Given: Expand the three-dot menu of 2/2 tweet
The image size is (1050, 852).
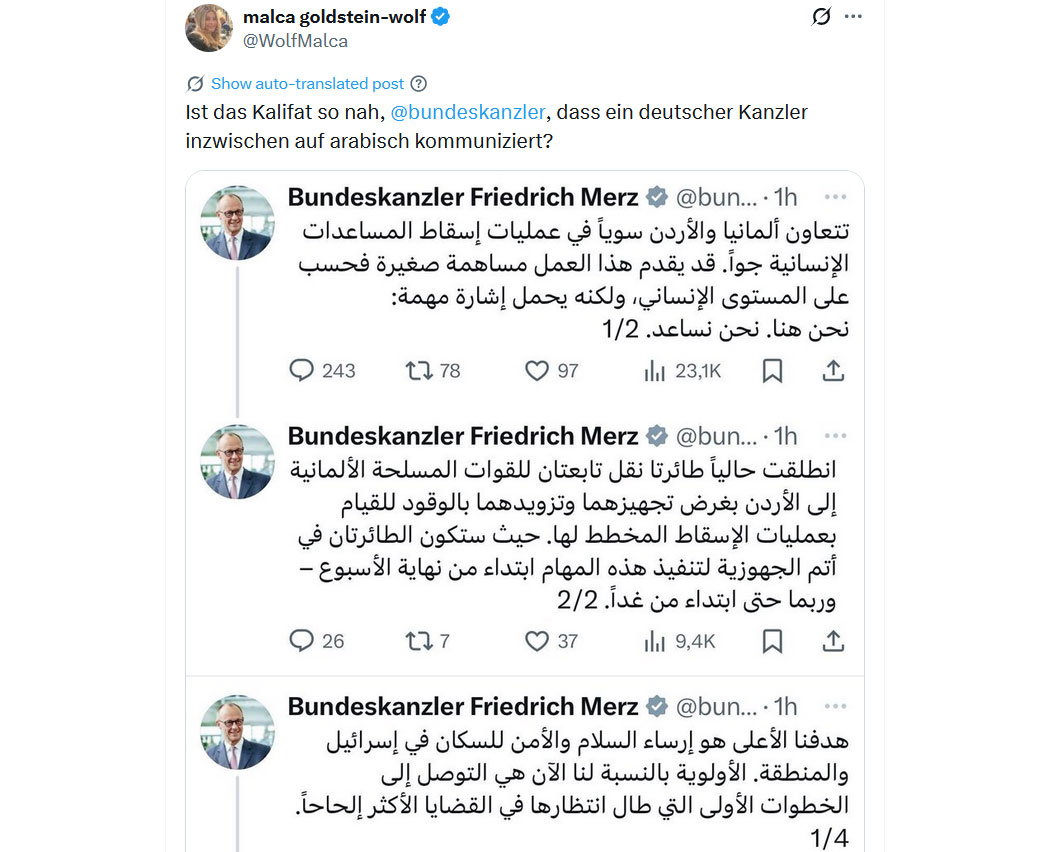Looking at the screenshot, I should click(x=836, y=436).
